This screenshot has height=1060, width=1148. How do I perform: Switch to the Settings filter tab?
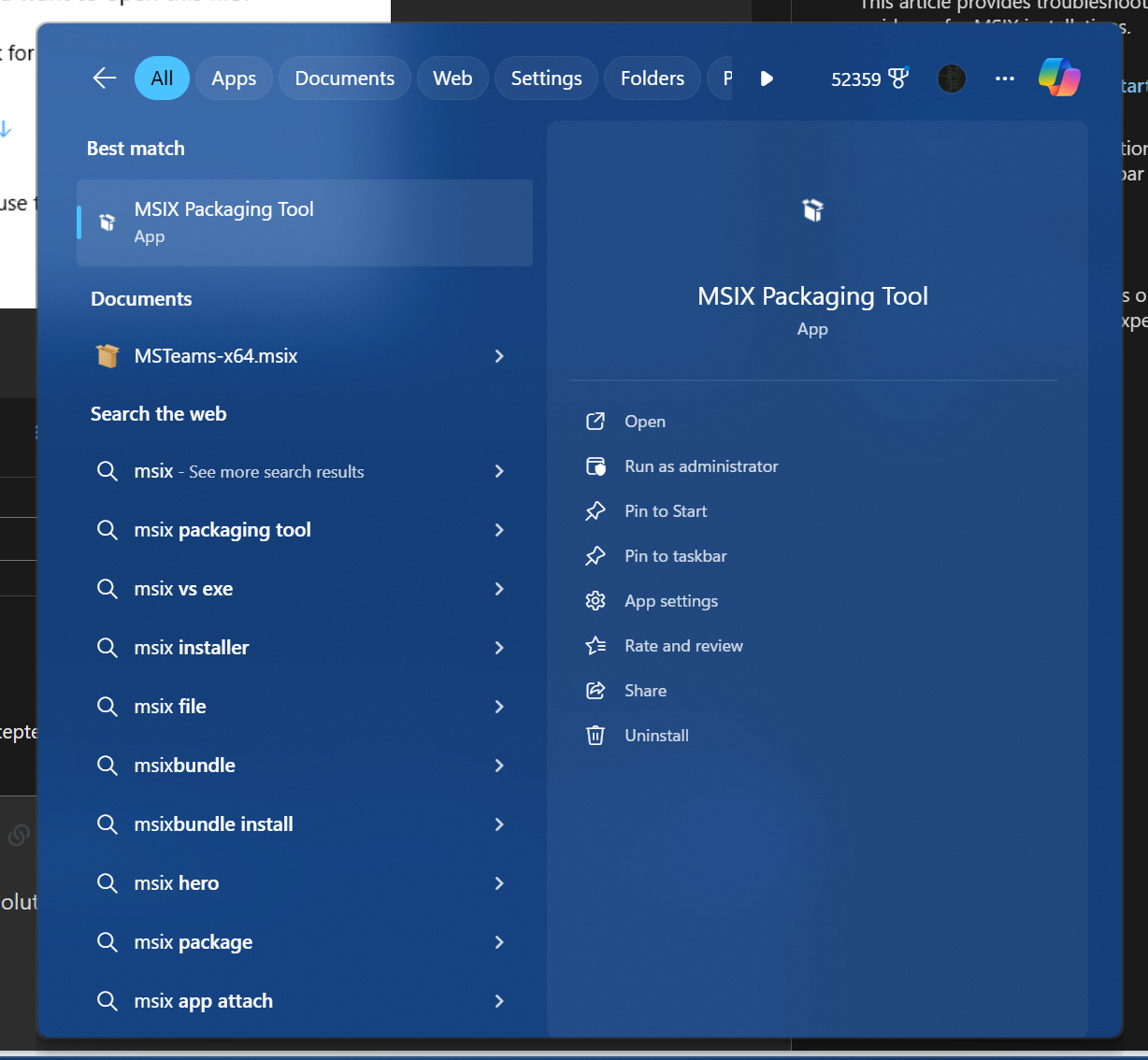click(546, 79)
